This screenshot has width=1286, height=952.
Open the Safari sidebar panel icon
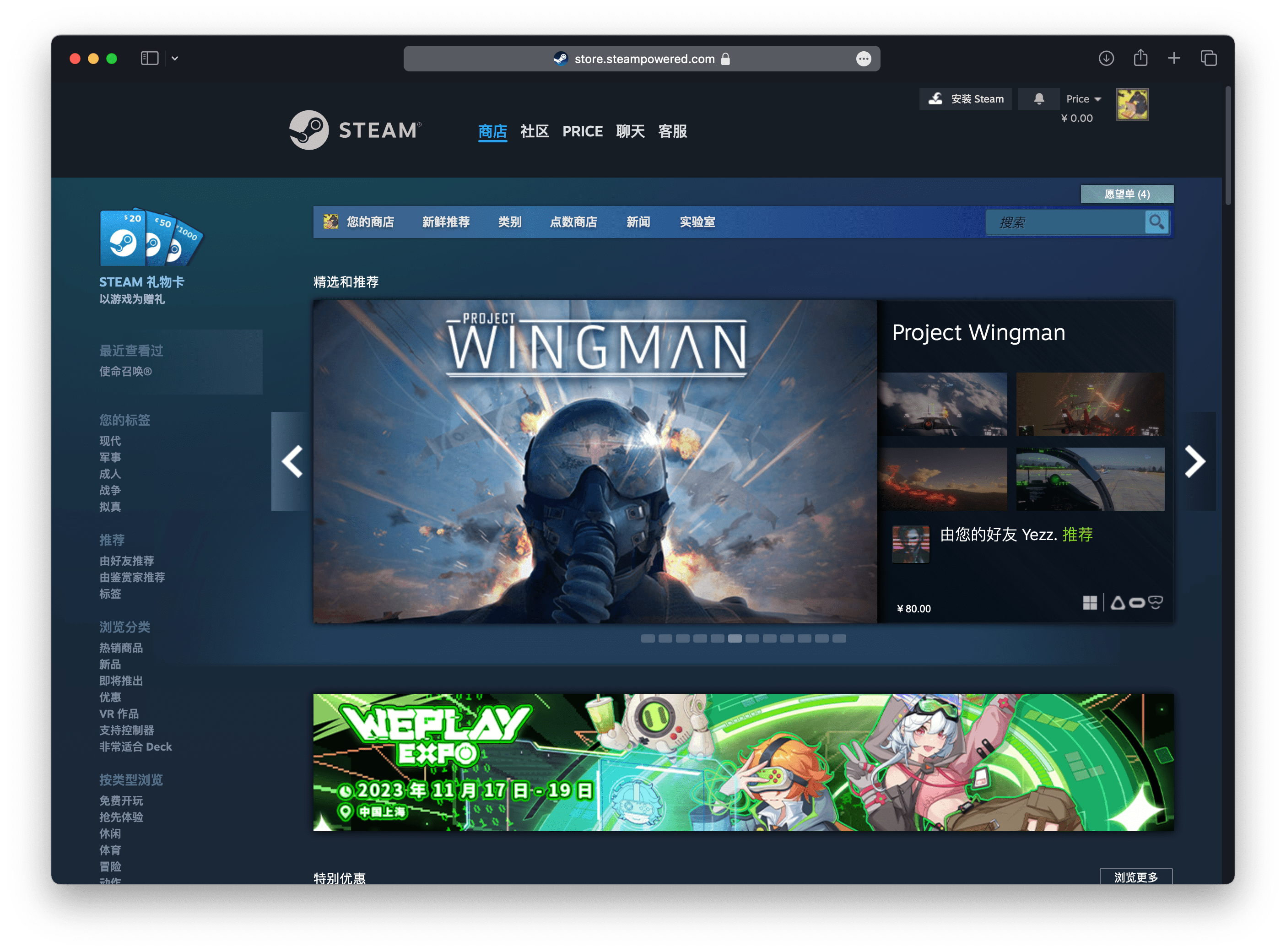pyautogui.click(x=149, y=58)
